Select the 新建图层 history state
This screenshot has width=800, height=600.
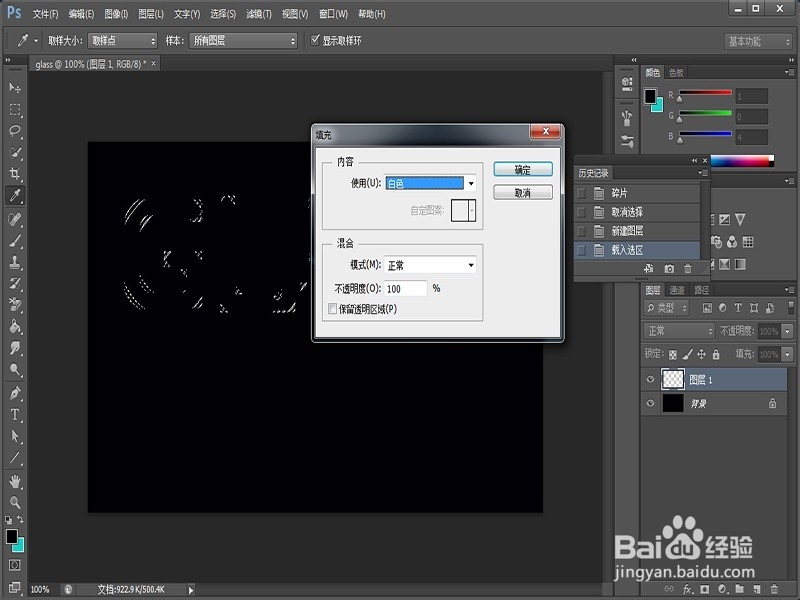point(637,231)
